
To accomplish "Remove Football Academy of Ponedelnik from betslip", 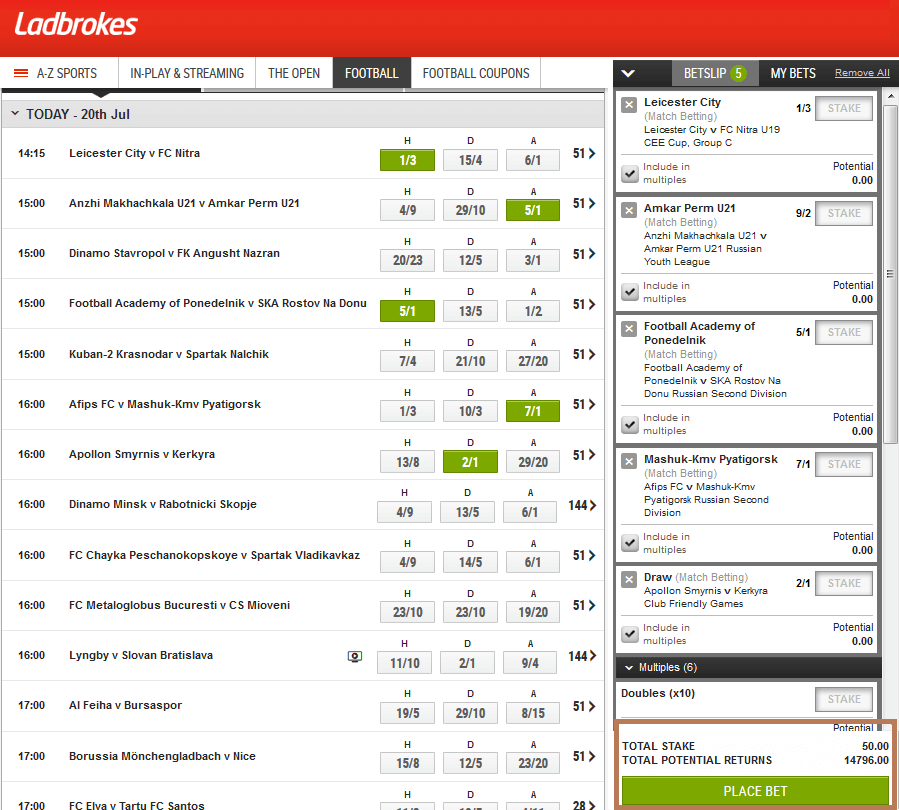I will (x=629, y=329).
